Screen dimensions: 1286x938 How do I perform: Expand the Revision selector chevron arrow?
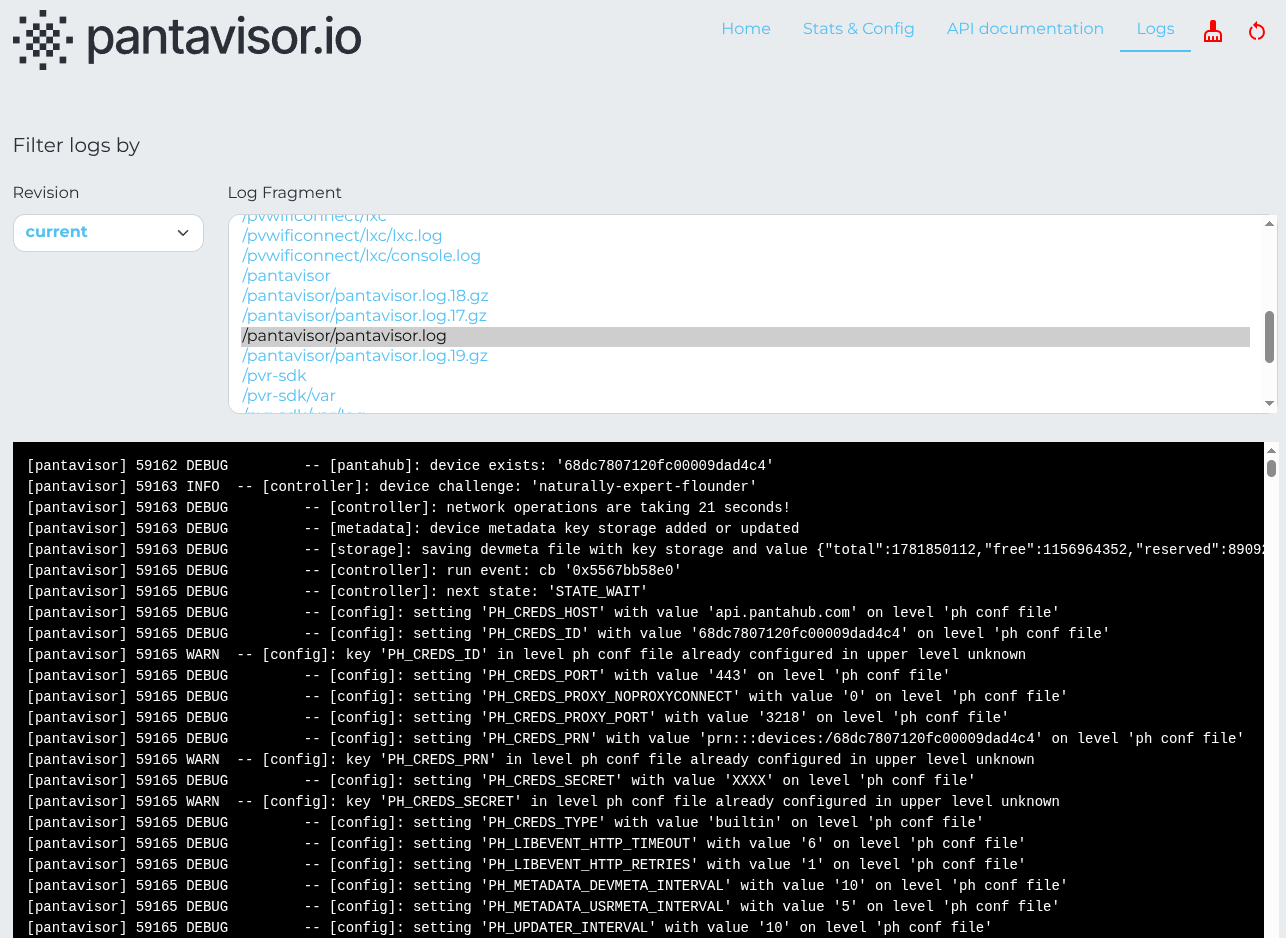coord(183,232)
